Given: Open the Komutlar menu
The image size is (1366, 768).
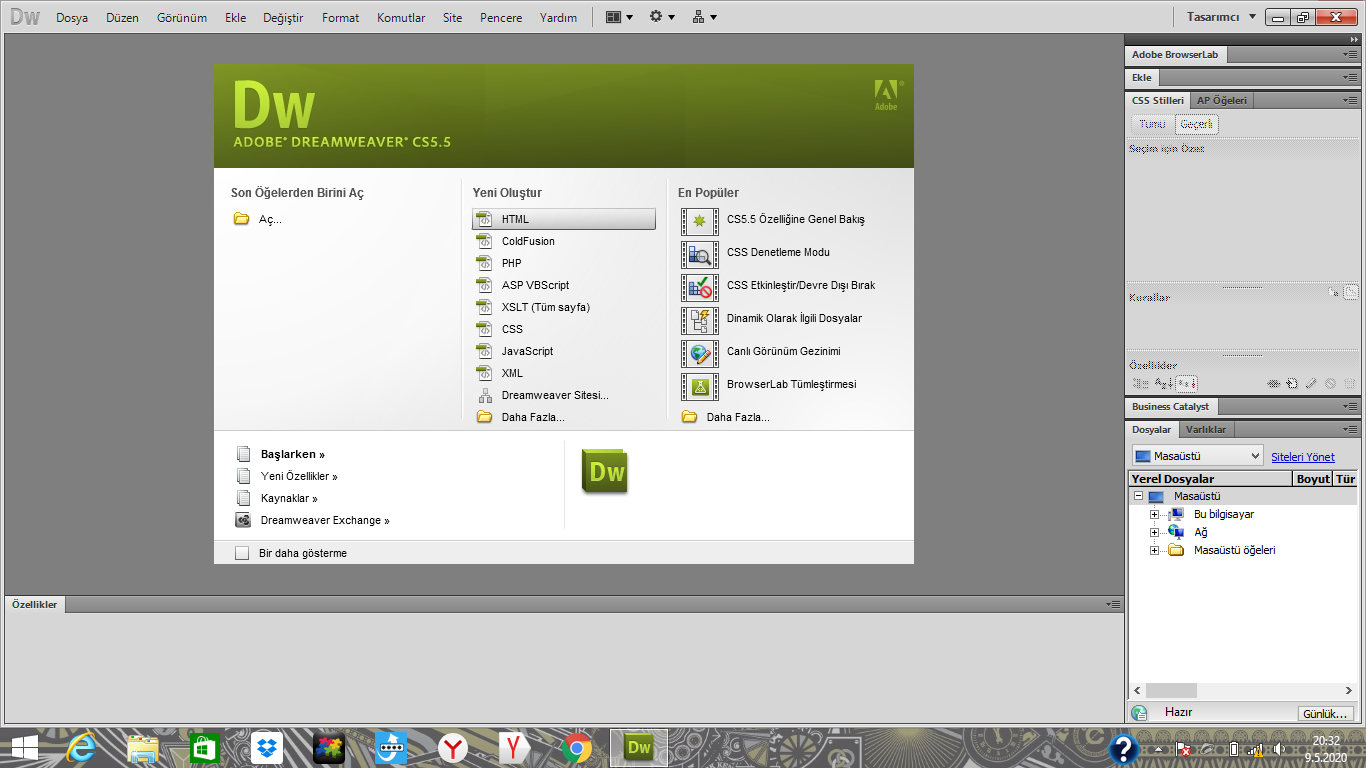Looking at the screenshot, I should pos(401,17).
